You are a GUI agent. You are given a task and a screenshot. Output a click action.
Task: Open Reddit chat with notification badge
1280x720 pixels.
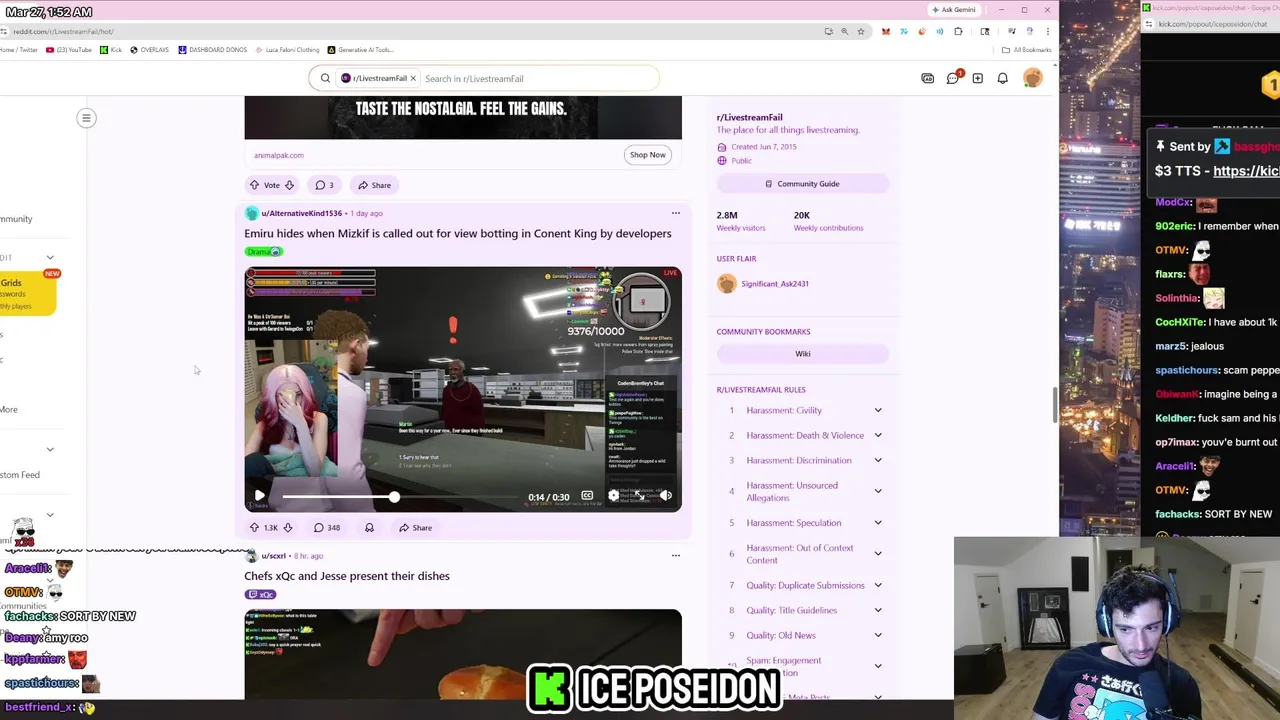tap(953, 79)
